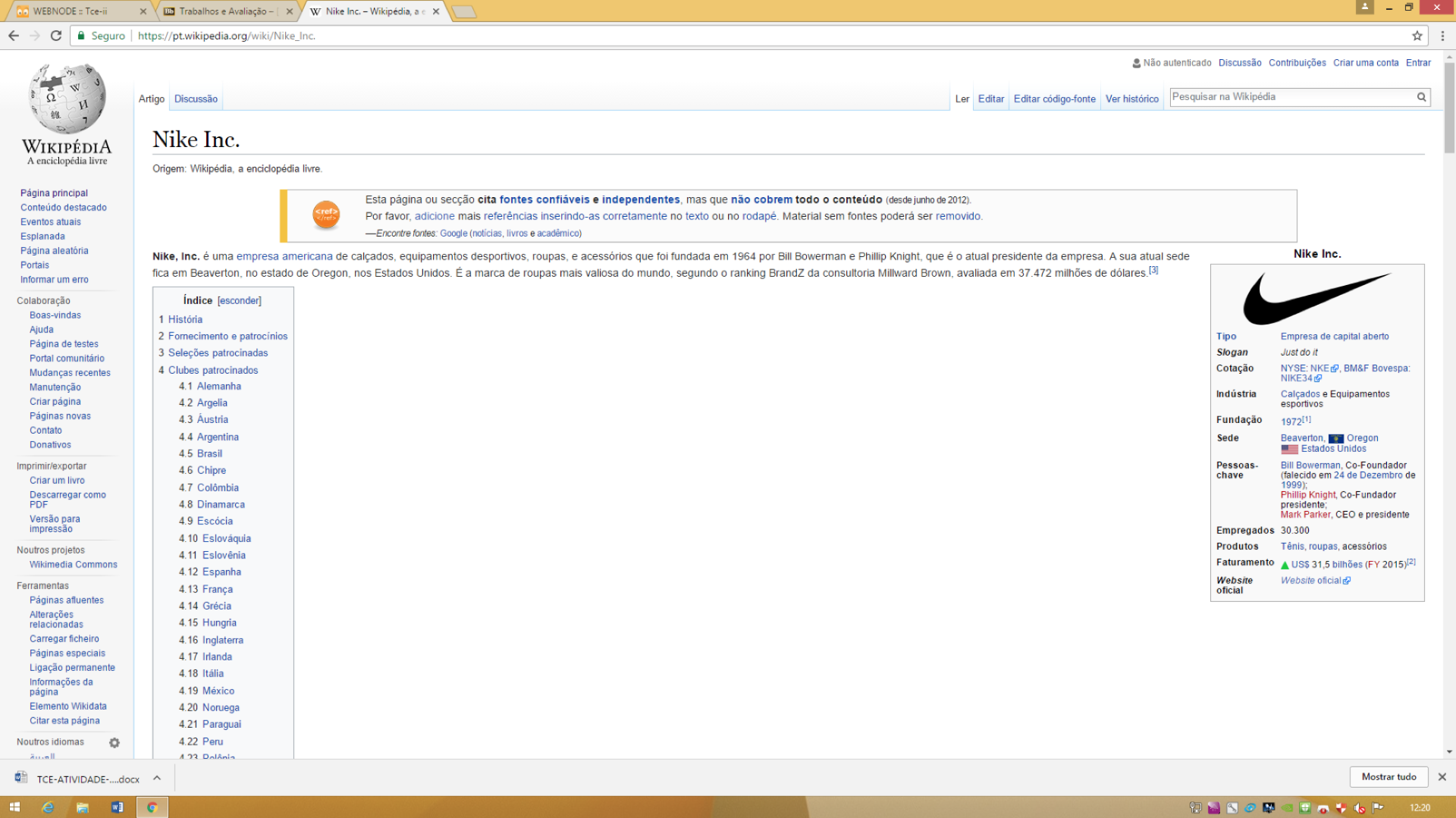The image size is (1456, 818).
Task: Switch to the Discussão tab
Action: click(x=196, y=99)
